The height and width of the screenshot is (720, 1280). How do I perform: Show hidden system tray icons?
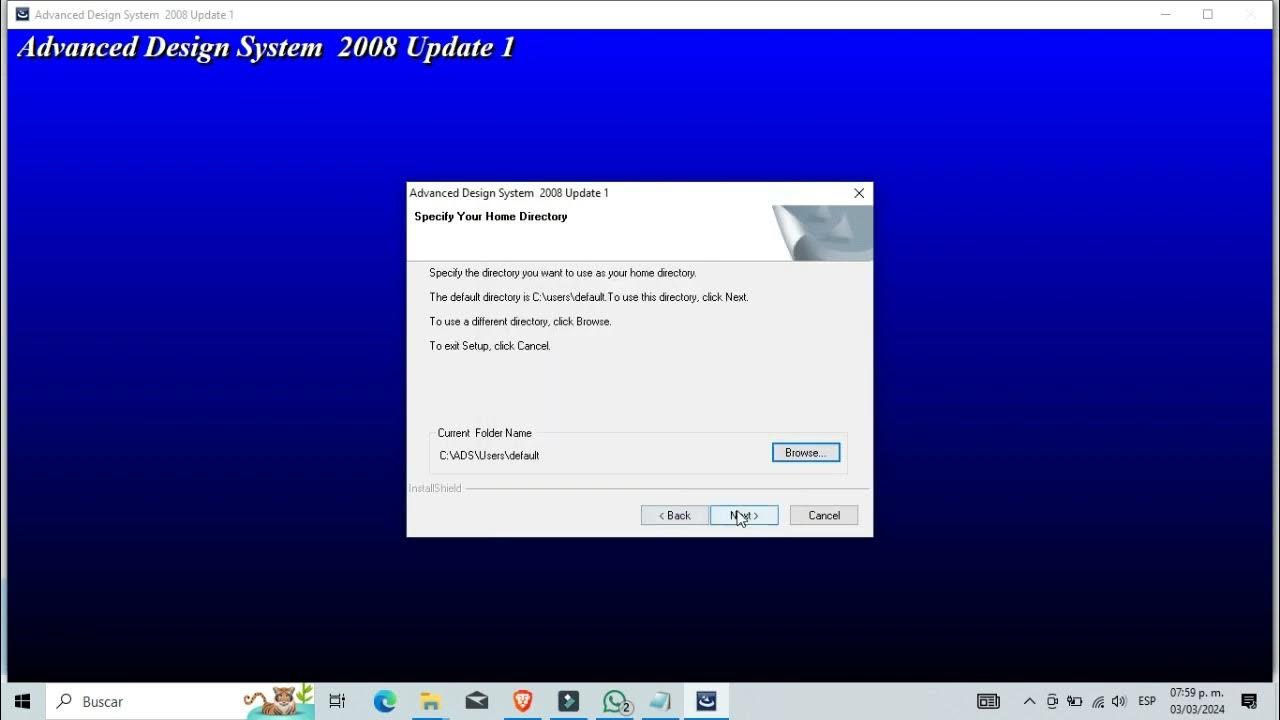1029,702
